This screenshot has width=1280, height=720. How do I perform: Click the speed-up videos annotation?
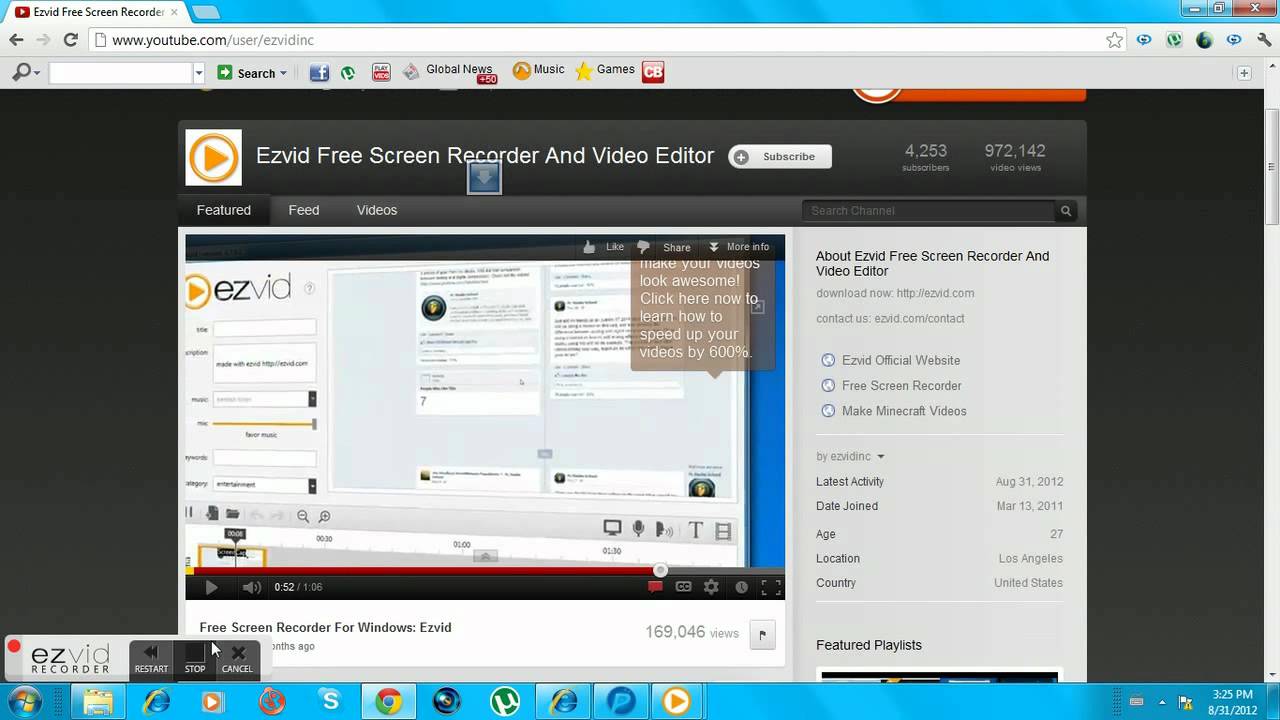tap(702, 310)
